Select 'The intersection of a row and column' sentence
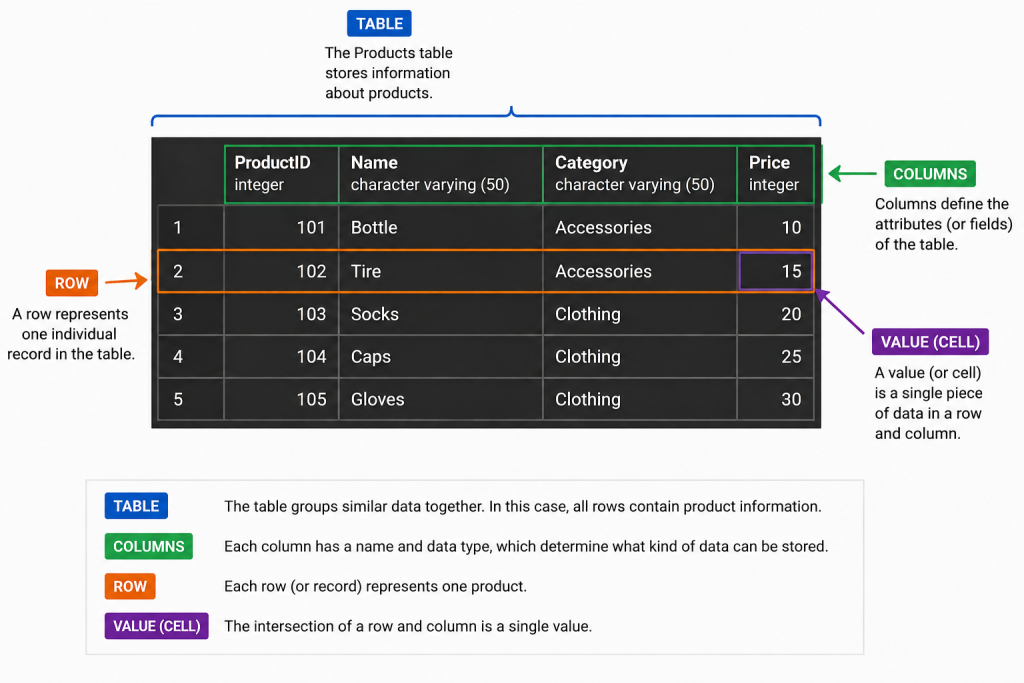The width and height of the screenshot is (1024, 683). coord(408,626)
